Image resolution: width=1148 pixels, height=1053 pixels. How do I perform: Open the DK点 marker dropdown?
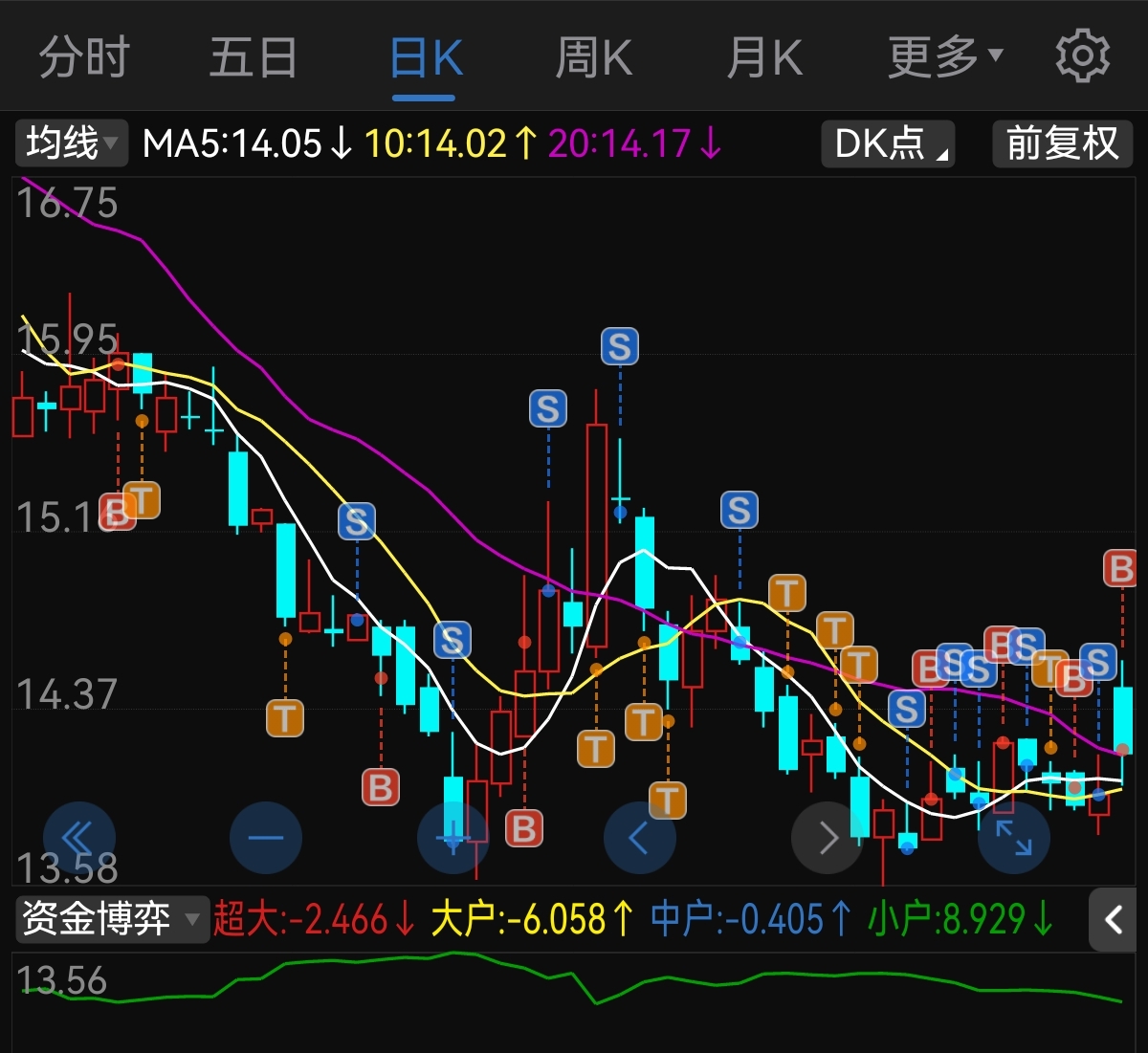(888, 143)
